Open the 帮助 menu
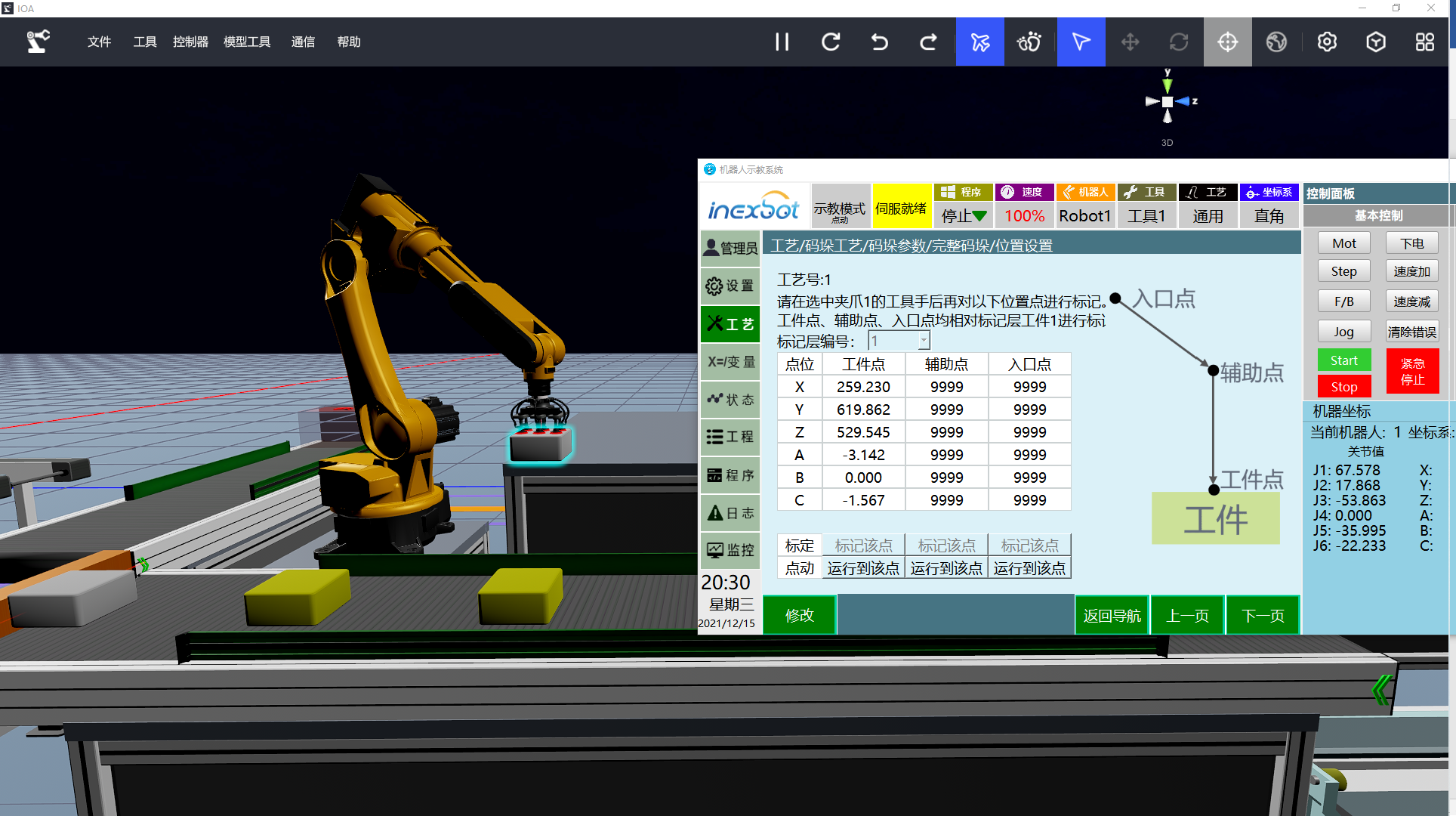1456x816 pixels. pos(349,42)
